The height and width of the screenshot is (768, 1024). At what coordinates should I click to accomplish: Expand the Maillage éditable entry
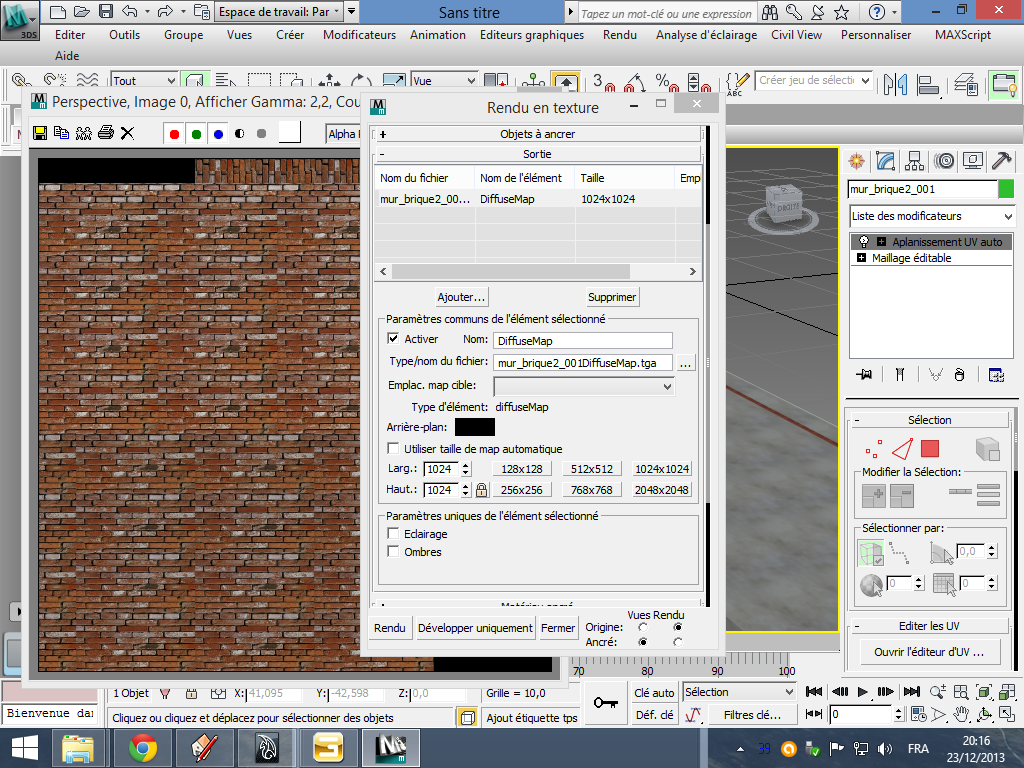(x=861, y=258)
